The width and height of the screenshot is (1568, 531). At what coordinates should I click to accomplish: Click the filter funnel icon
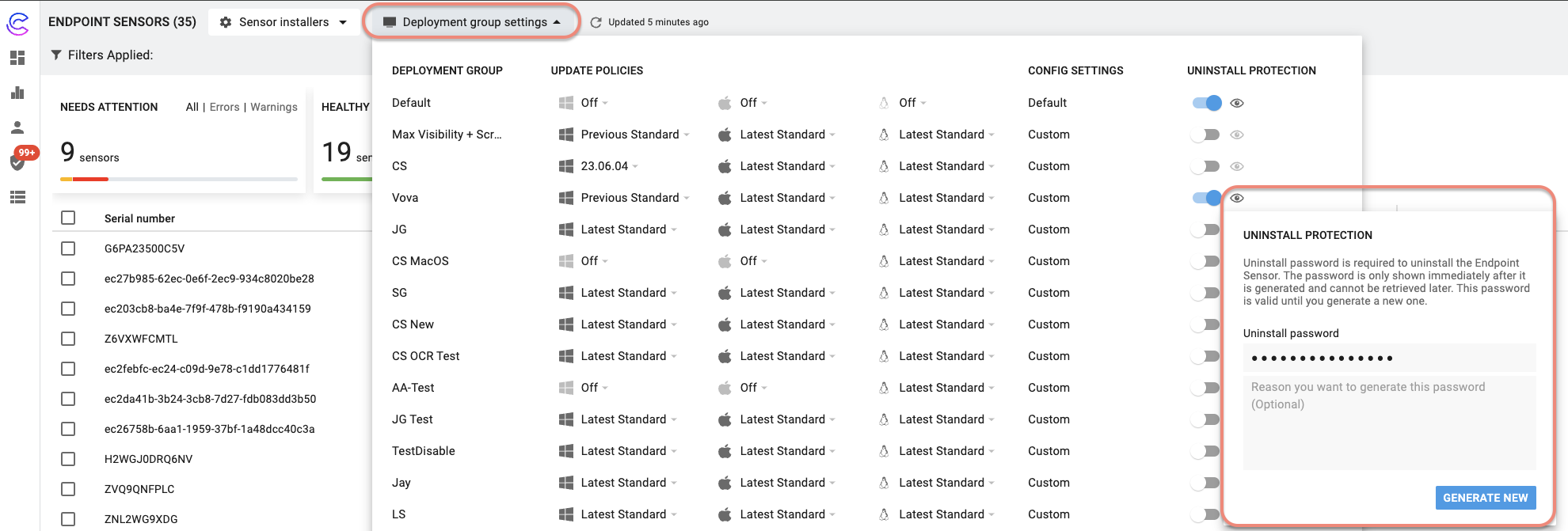(x=56, y=55)
